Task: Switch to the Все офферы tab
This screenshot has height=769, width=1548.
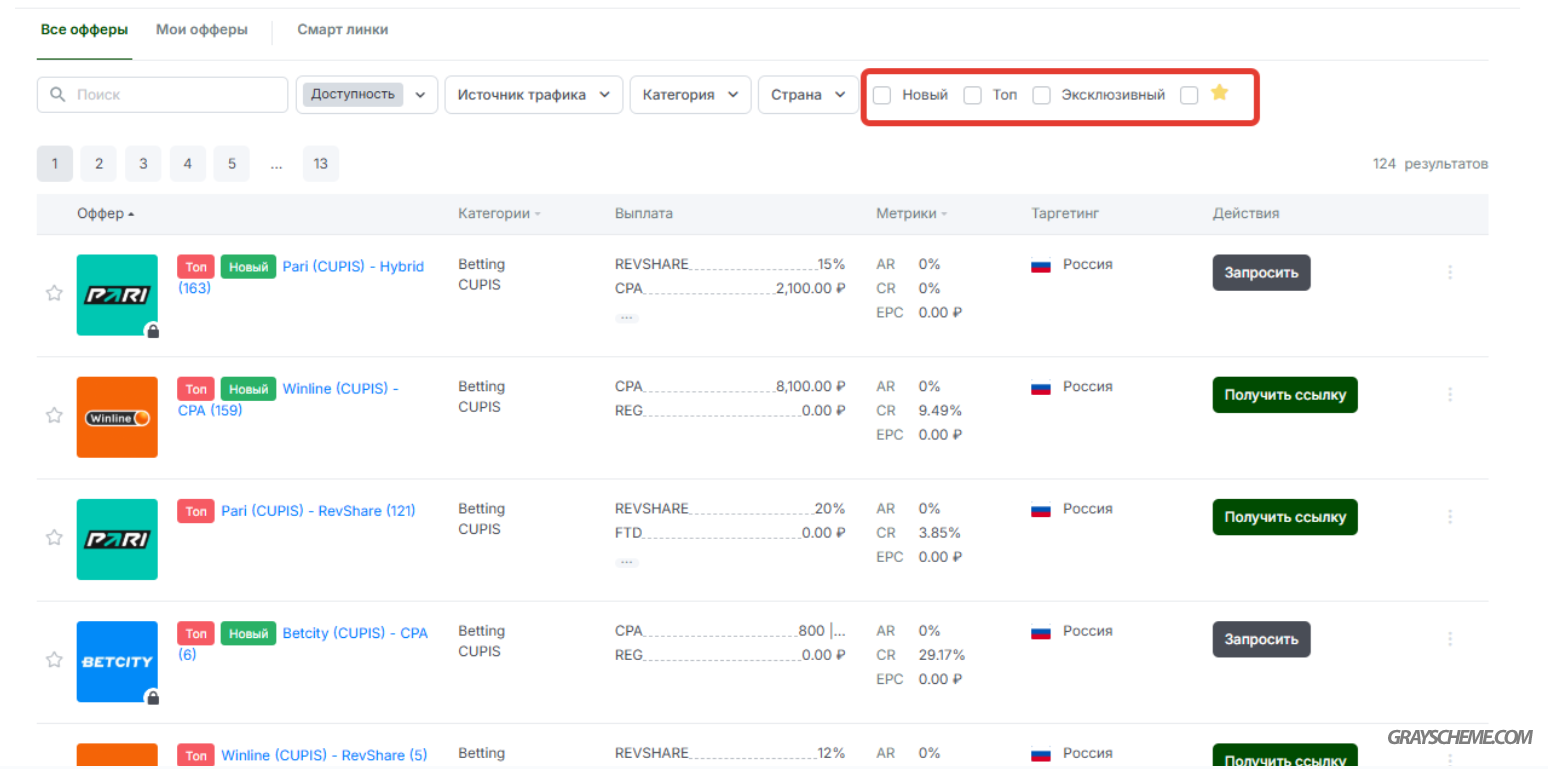Action: (84, 30)
